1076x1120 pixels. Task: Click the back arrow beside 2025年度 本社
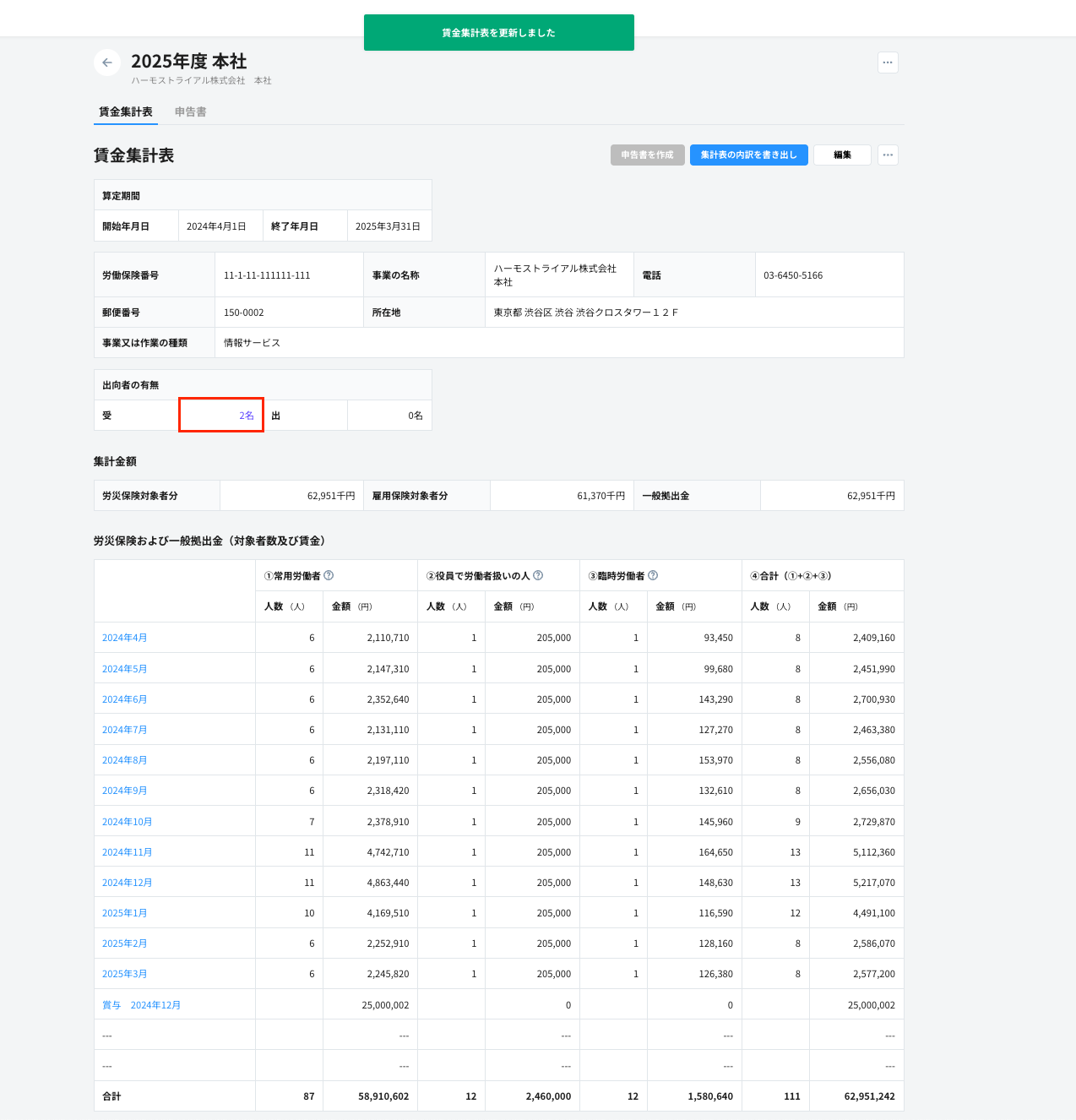[x=107, y=63]
